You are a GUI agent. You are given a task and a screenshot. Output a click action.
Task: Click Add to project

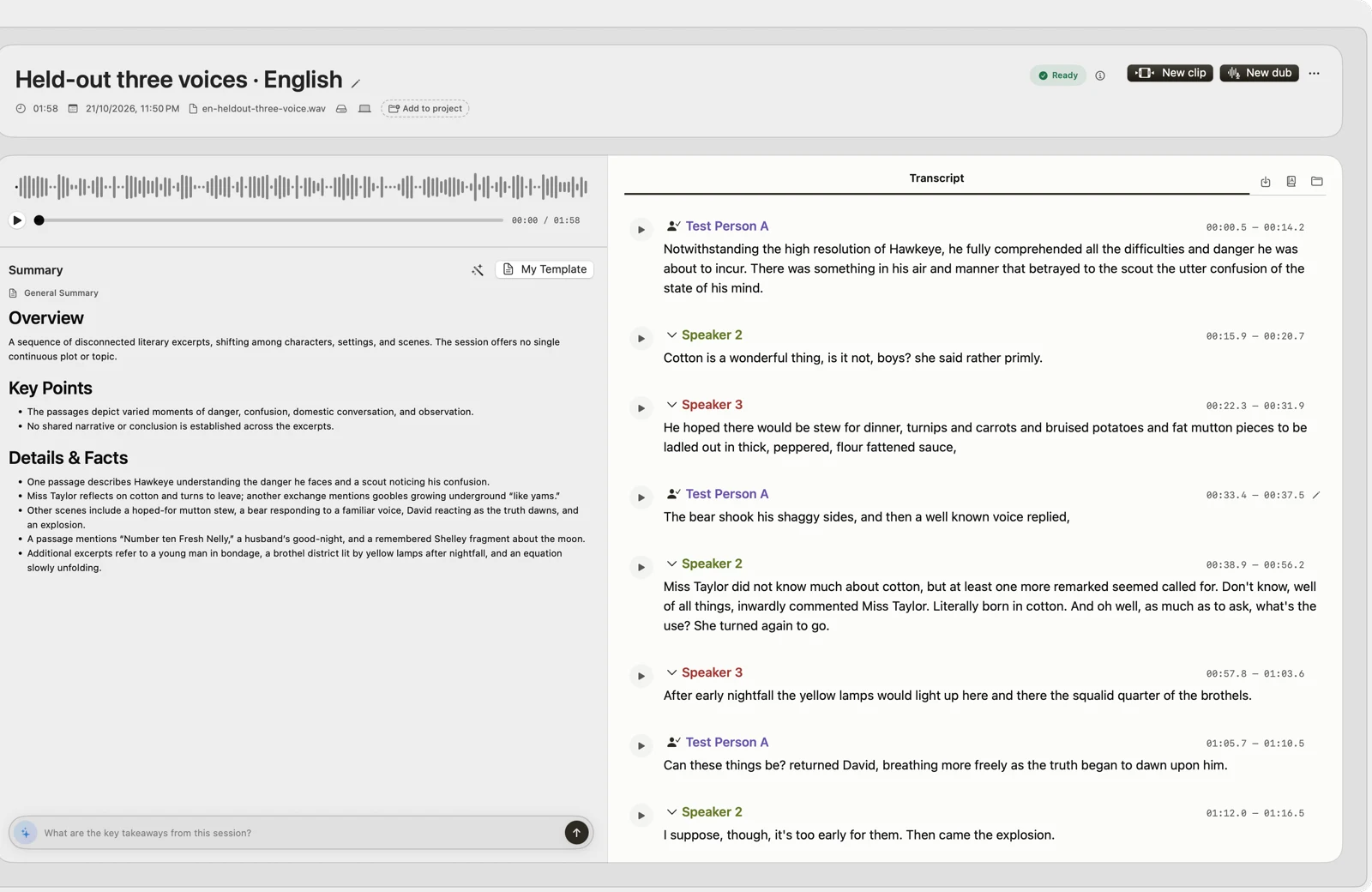tap(424, 109)
